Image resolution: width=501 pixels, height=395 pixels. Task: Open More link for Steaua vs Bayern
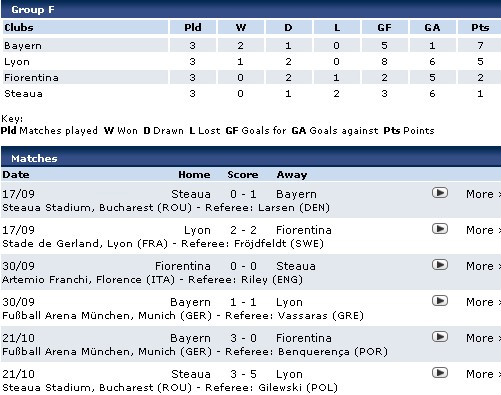(483, 194)
